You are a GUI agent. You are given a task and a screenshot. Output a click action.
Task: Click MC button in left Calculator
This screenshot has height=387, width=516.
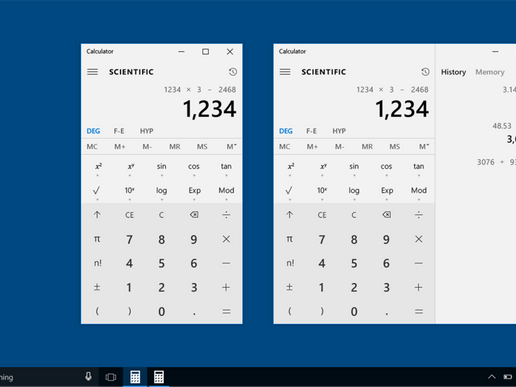92,147
